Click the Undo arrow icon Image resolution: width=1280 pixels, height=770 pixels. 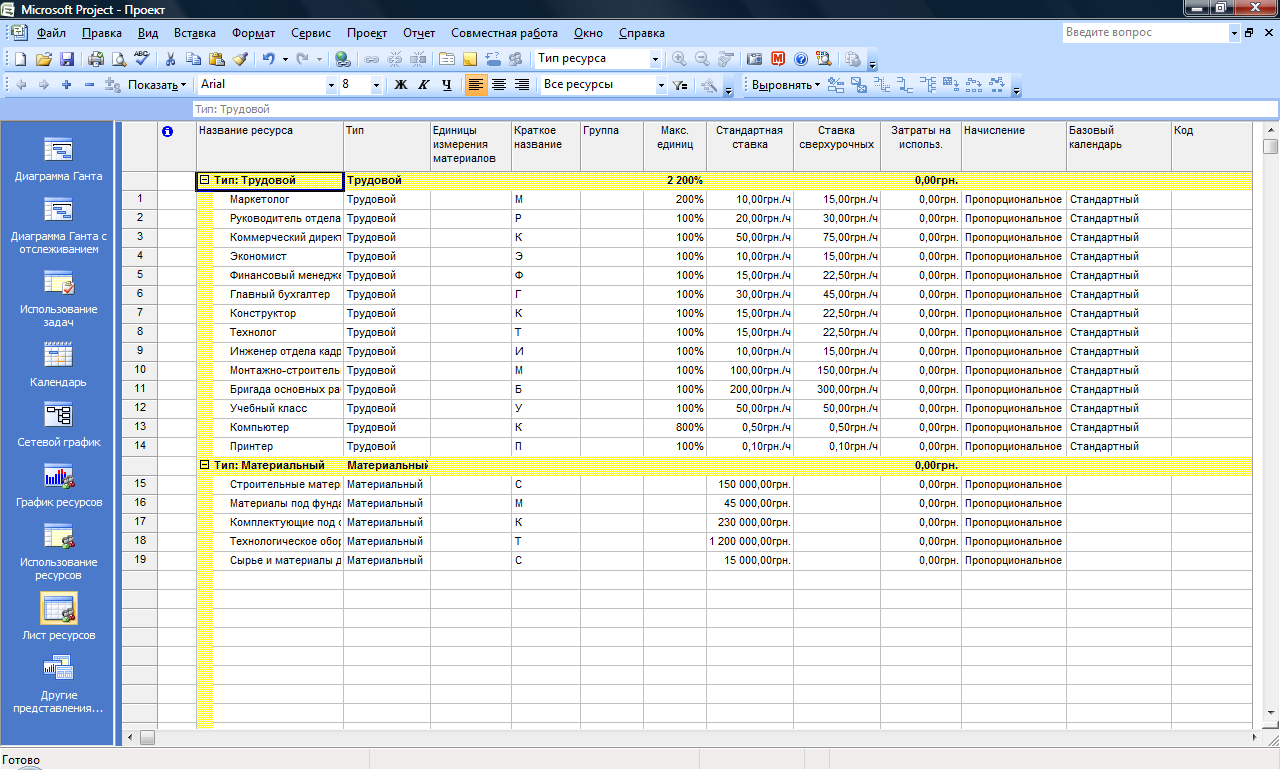269,59
